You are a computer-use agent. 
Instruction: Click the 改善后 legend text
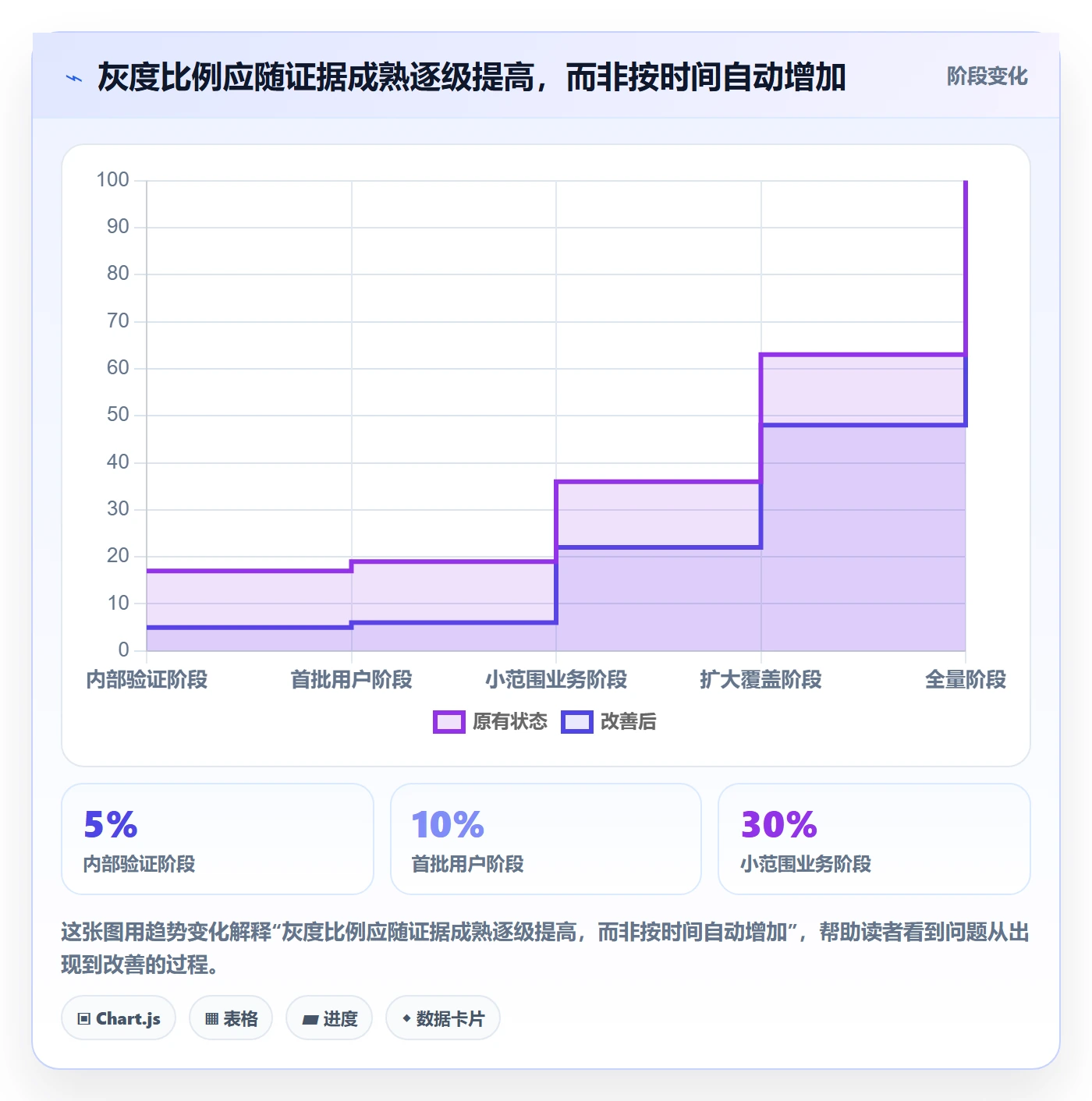(629, 722)
